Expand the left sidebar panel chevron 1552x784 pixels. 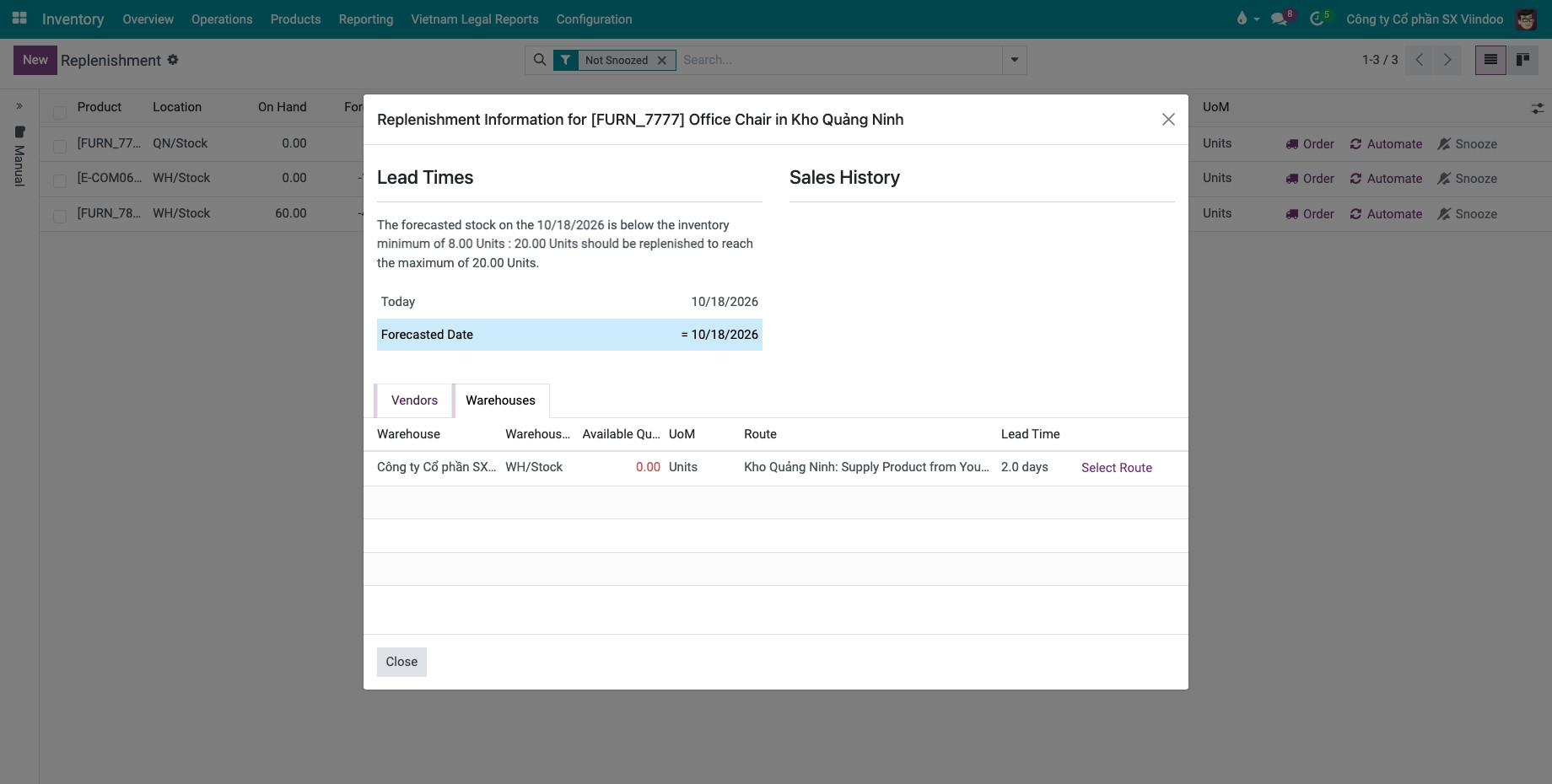coord(19,106)
